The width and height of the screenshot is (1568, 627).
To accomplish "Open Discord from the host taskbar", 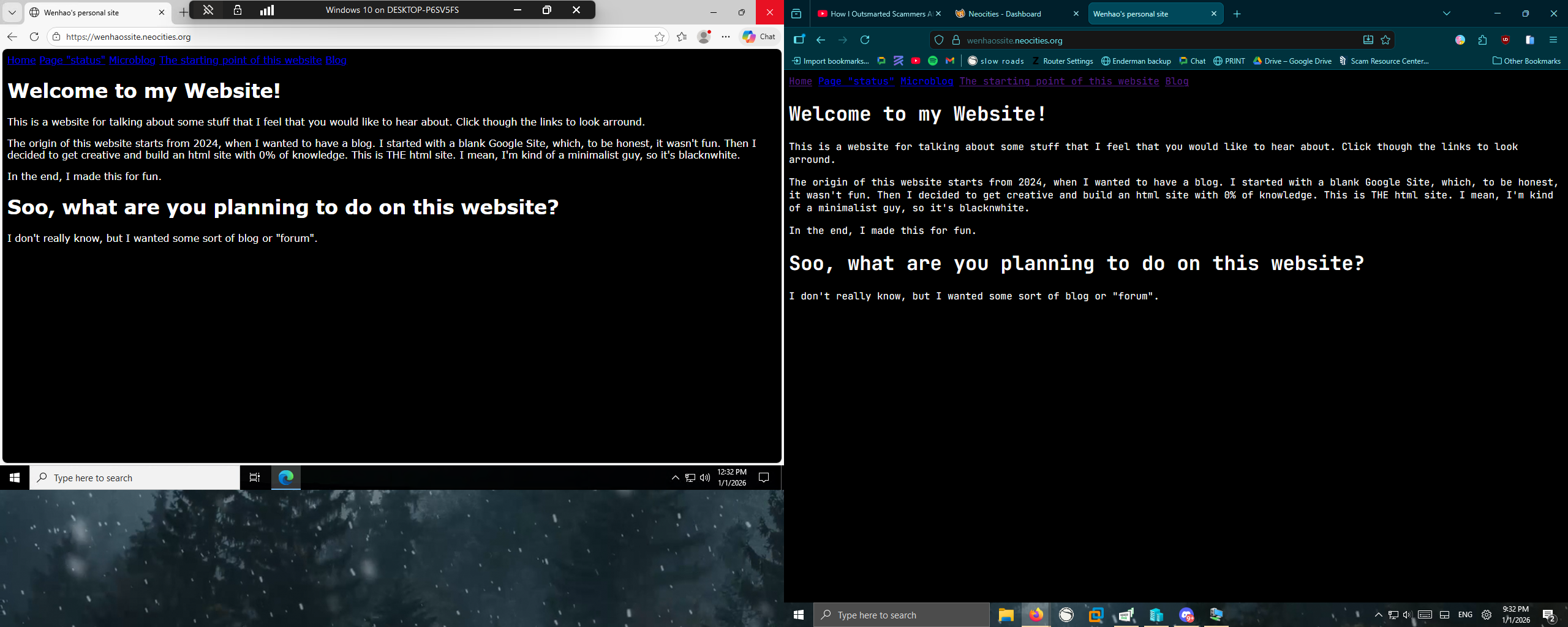I will pos(1186,615).
